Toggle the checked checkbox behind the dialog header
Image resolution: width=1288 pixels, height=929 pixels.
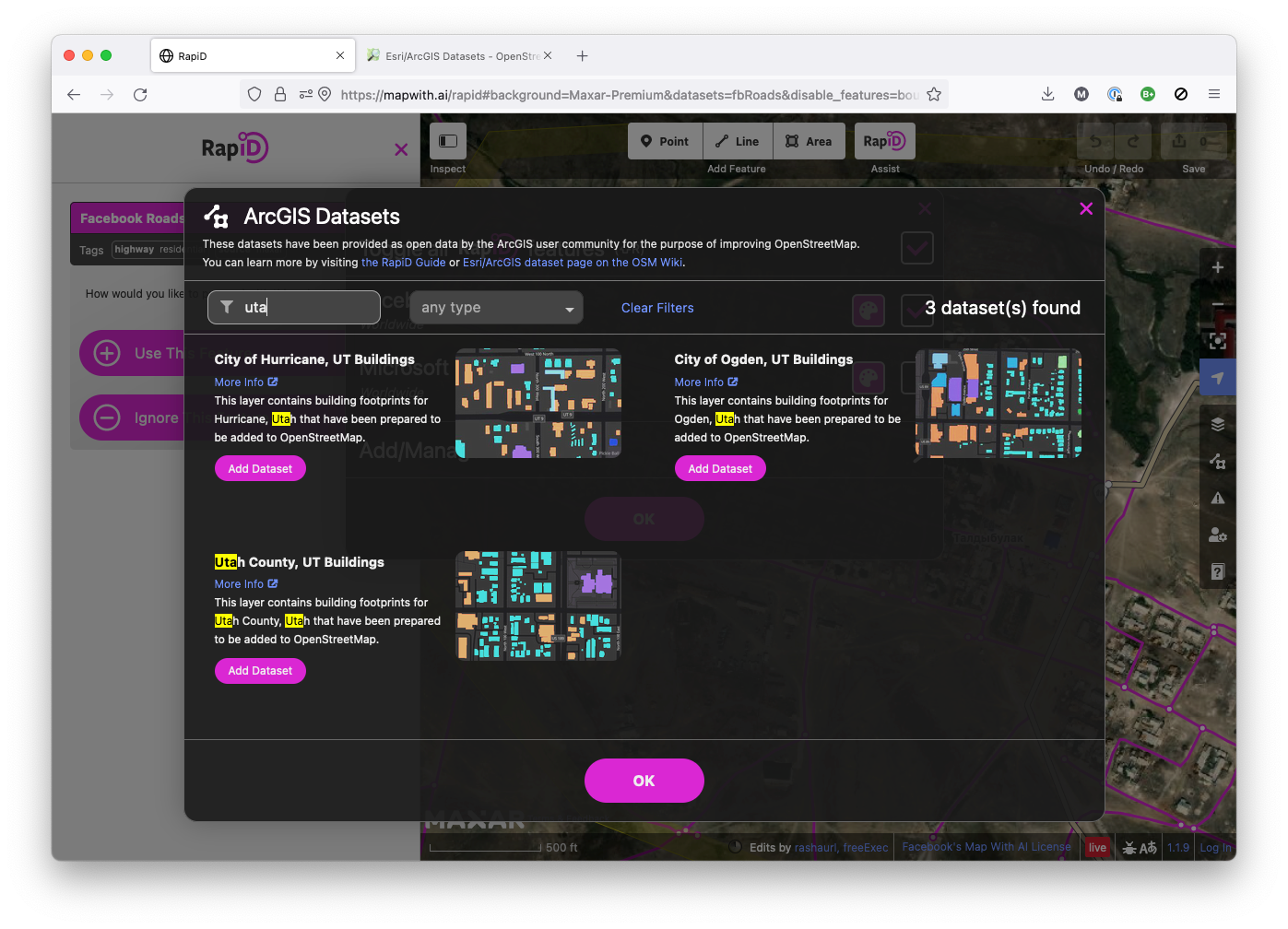point(917,248)
